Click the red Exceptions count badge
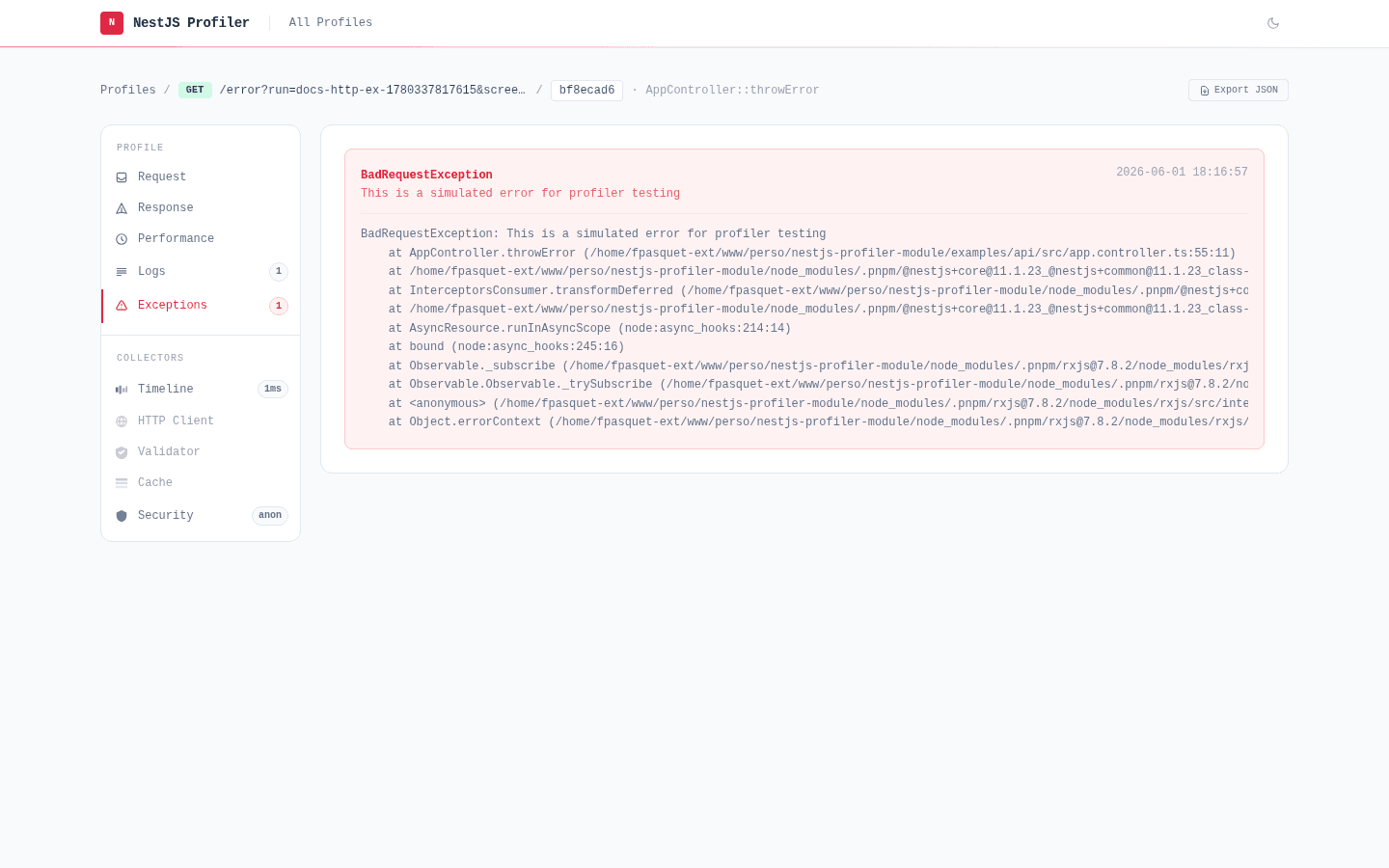The width and height of the screenshot is (1389, 868). click(279, 306)
